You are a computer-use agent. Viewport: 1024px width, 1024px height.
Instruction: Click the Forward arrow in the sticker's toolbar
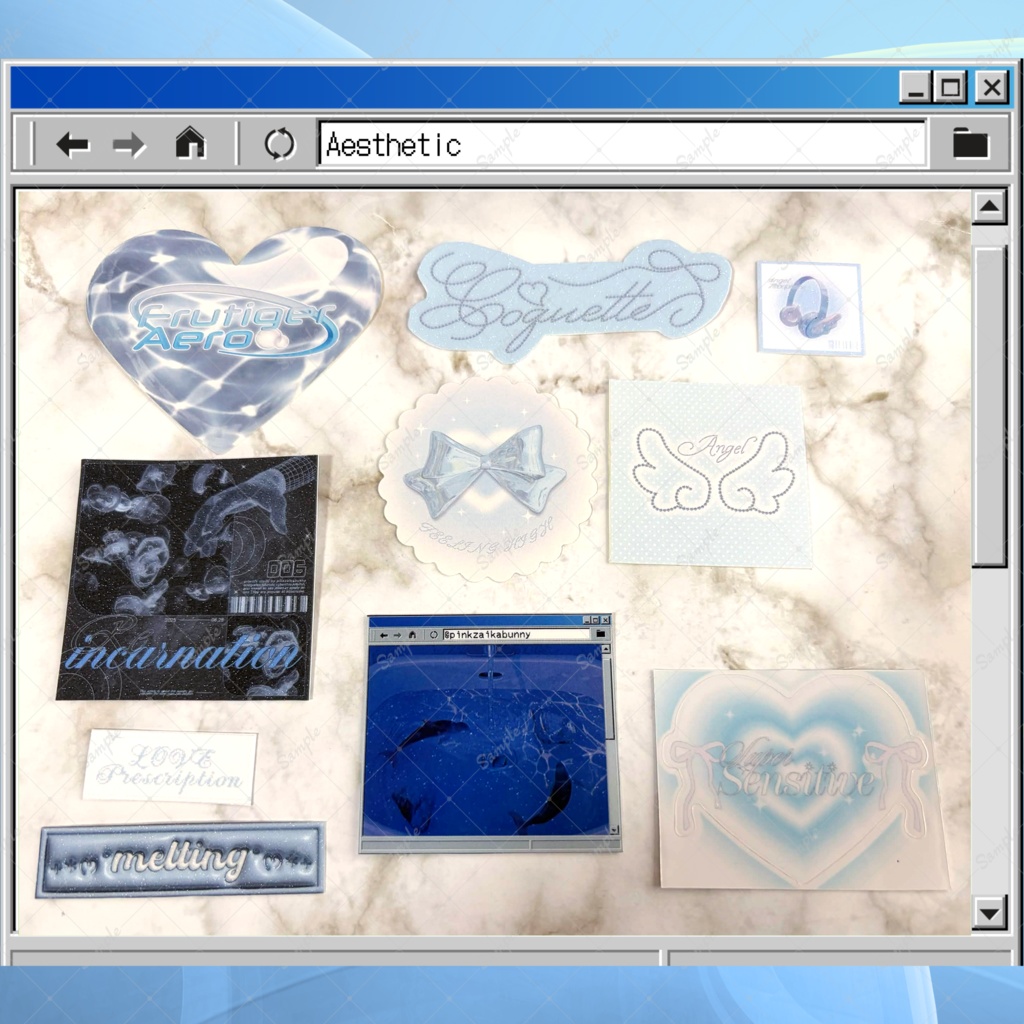397,634
